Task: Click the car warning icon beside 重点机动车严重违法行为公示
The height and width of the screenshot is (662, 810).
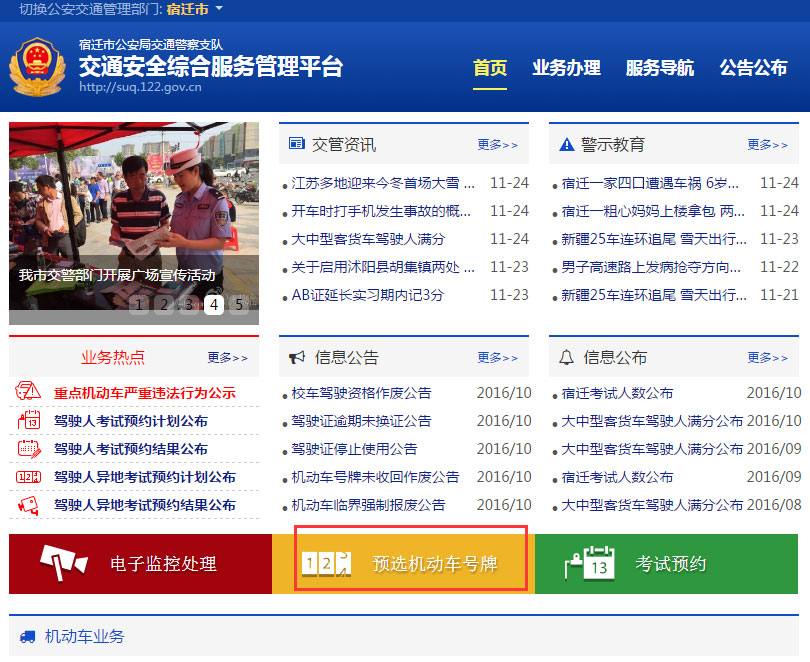Action: pos(27,392)
